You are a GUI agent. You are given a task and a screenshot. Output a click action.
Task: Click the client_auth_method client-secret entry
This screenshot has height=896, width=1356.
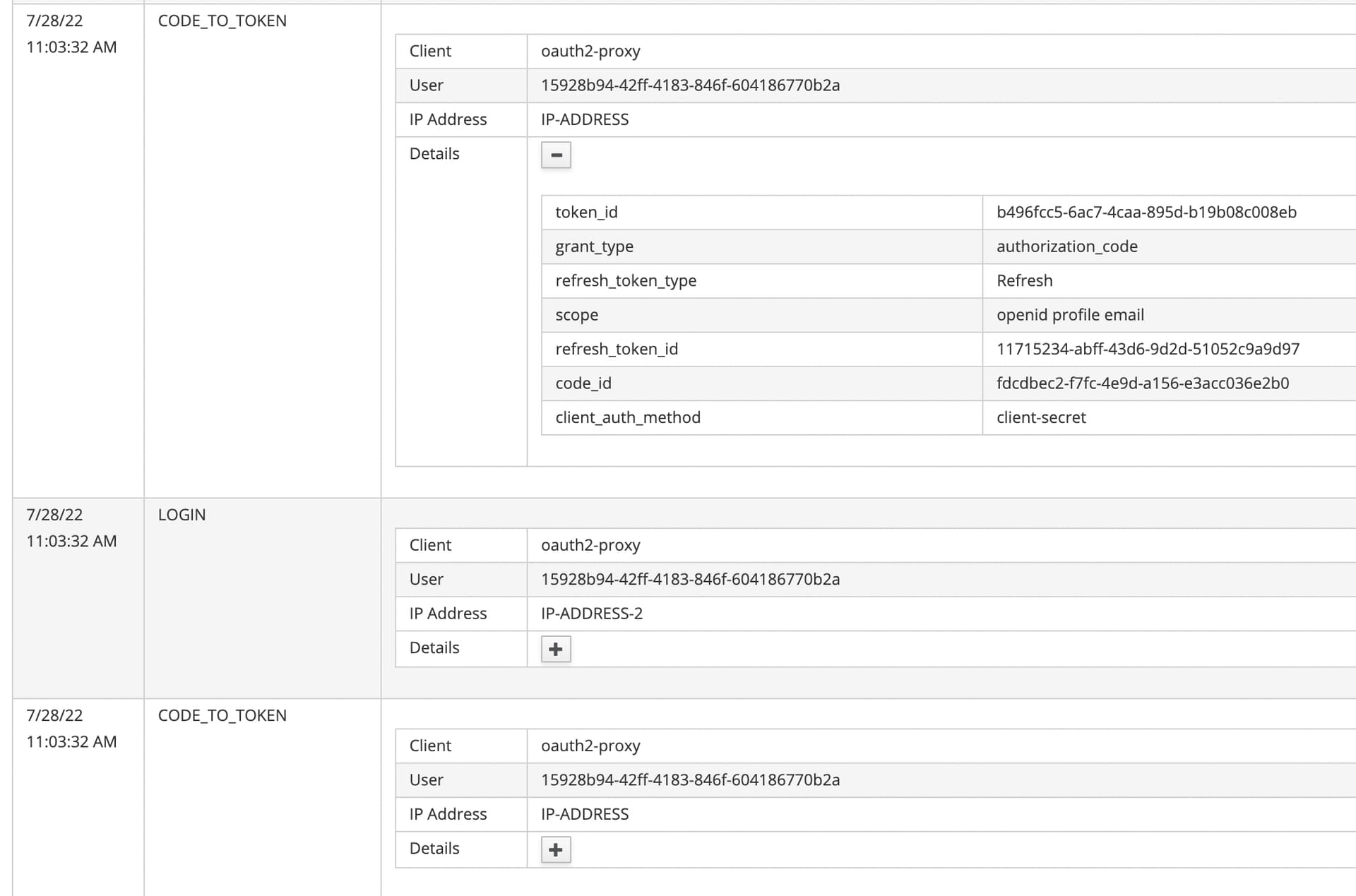pos(1041,417)
